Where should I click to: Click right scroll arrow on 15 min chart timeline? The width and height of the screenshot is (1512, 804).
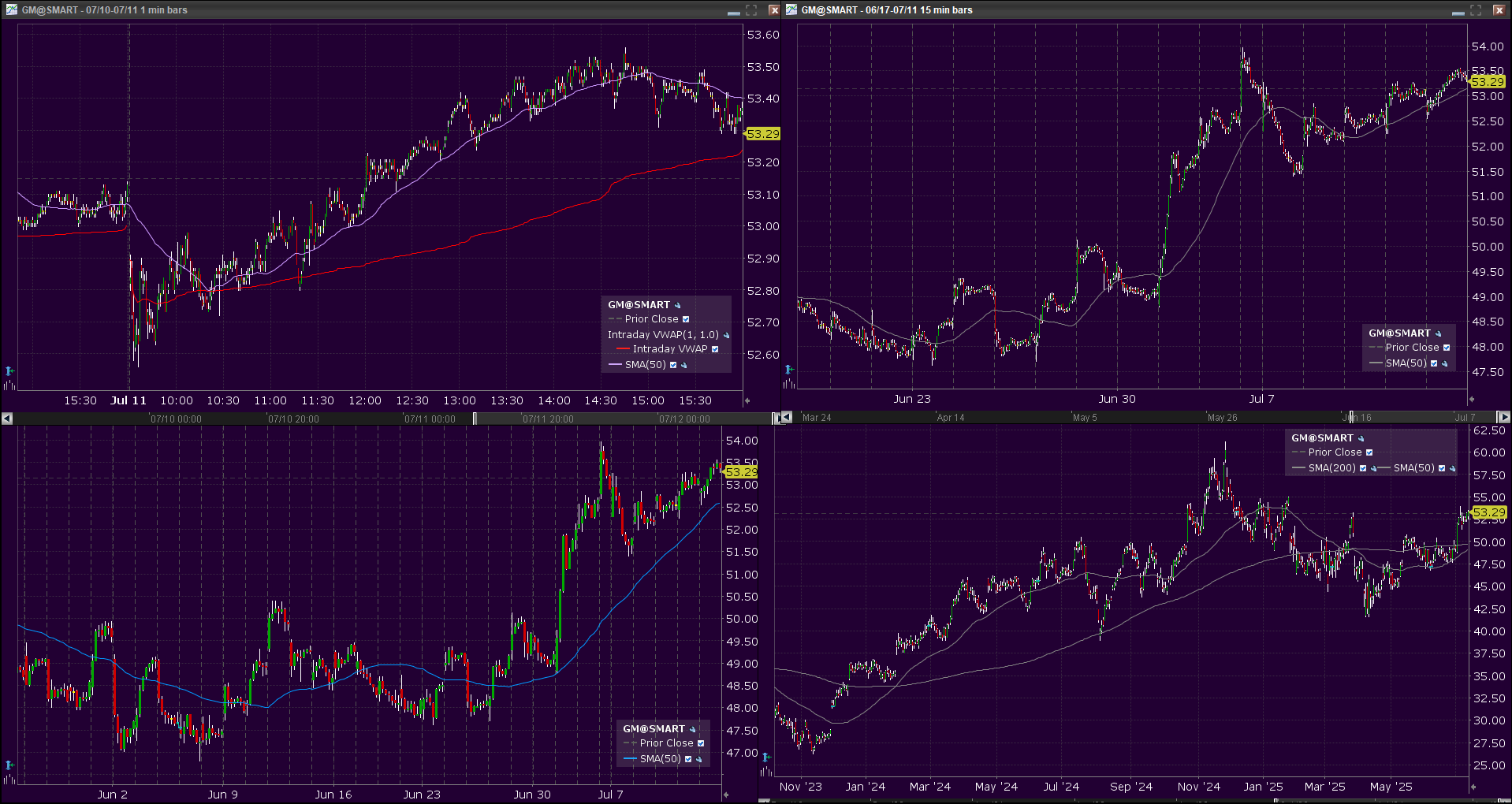1503,417
